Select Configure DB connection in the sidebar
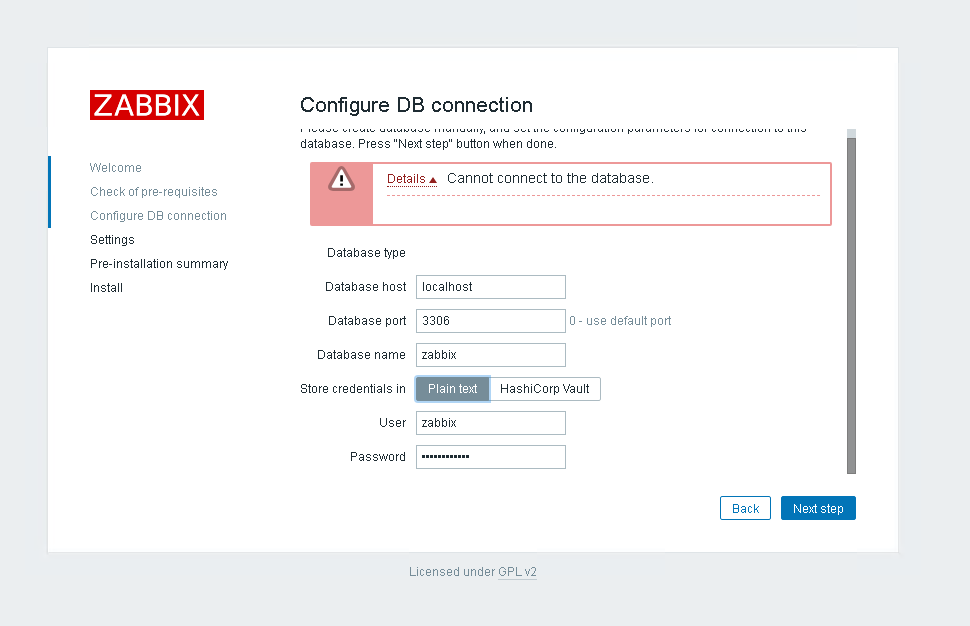Viewport: 970px width, 626px height. coord(158,216)
